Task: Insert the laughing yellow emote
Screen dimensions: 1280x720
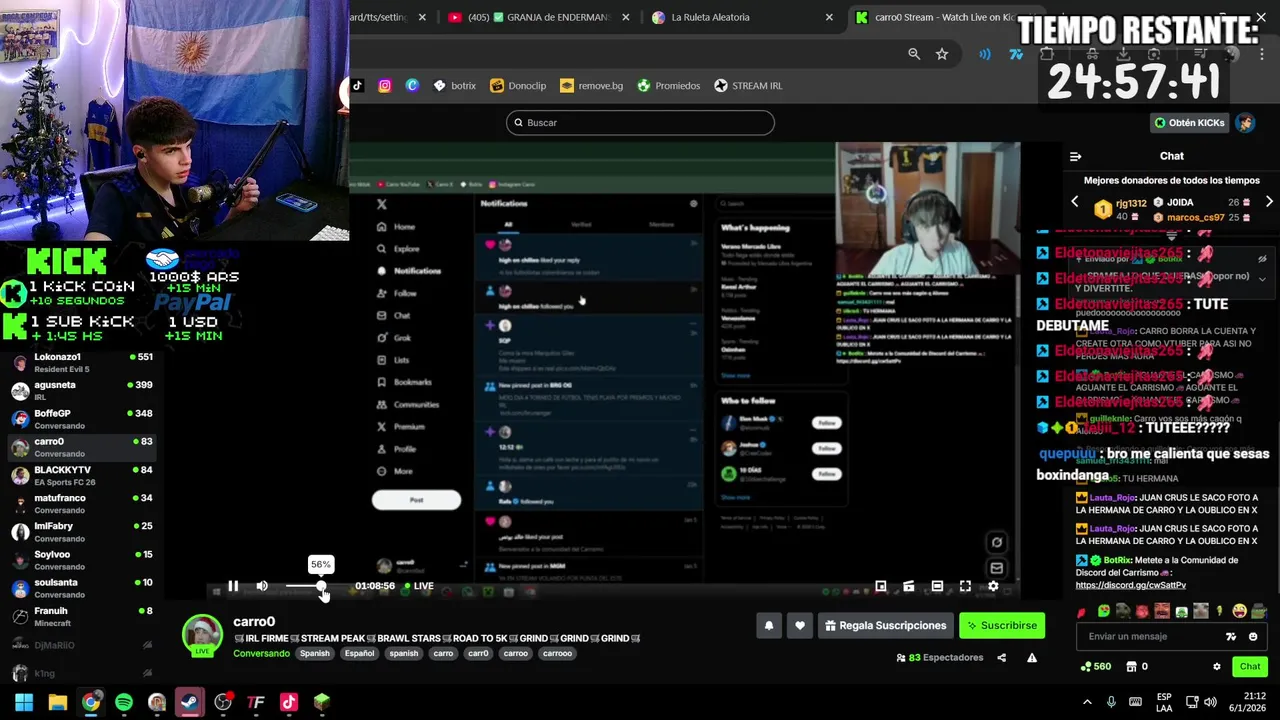Action: pos(1240,611)
